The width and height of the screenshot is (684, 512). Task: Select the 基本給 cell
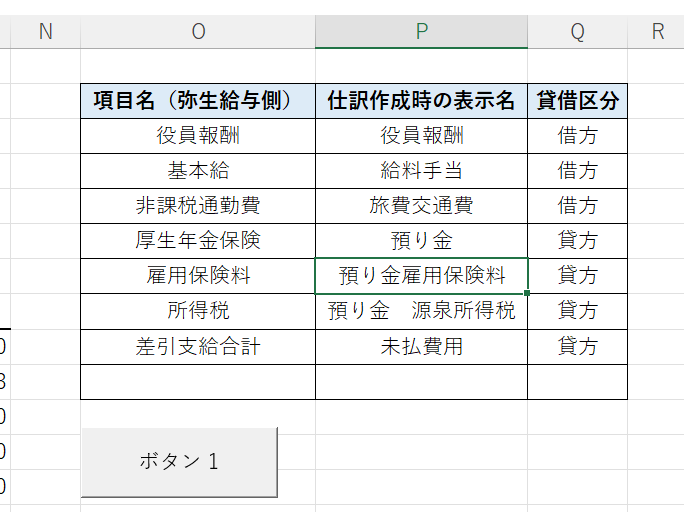coord(198,171)
